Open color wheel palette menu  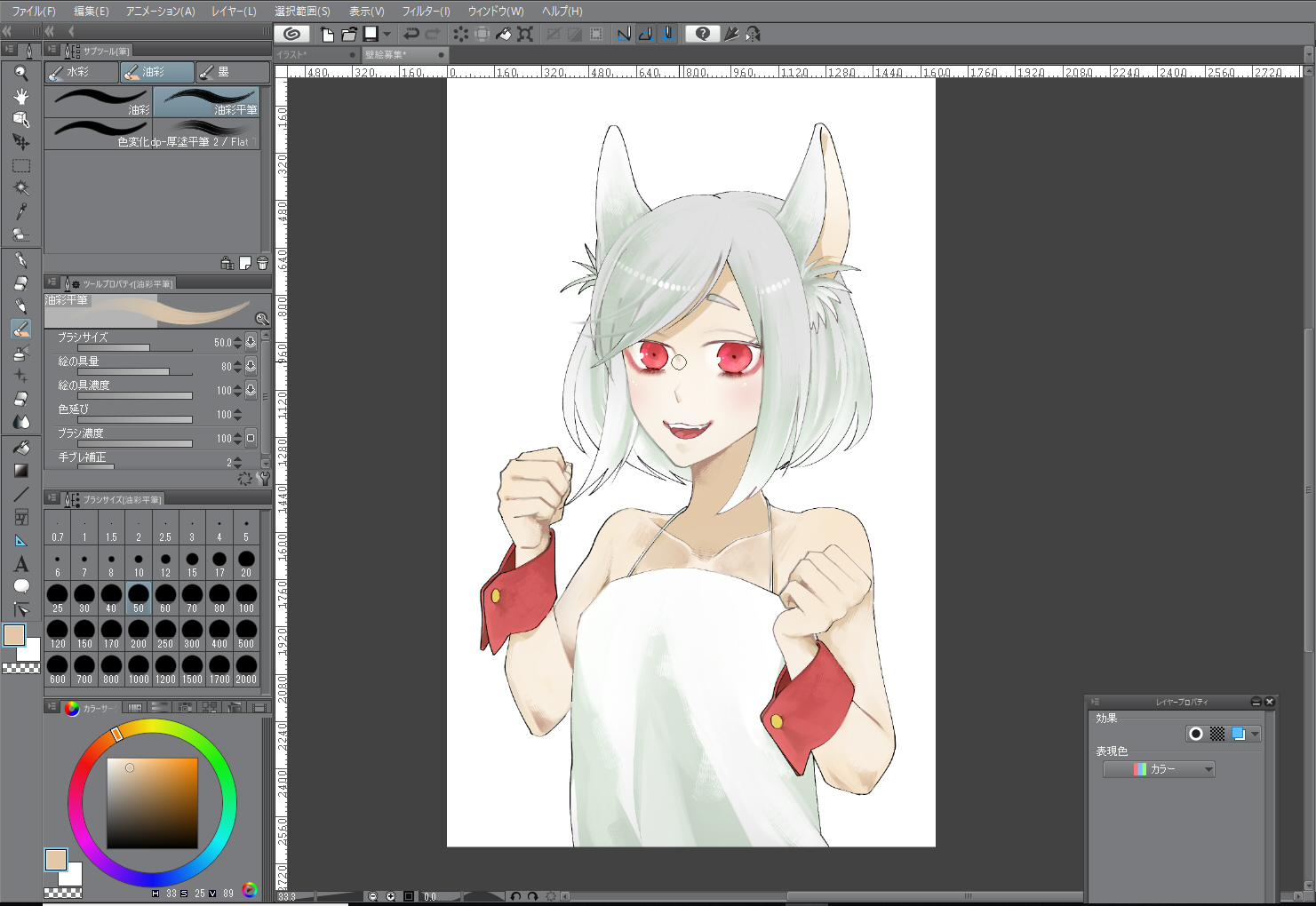(x=52, y=707)
